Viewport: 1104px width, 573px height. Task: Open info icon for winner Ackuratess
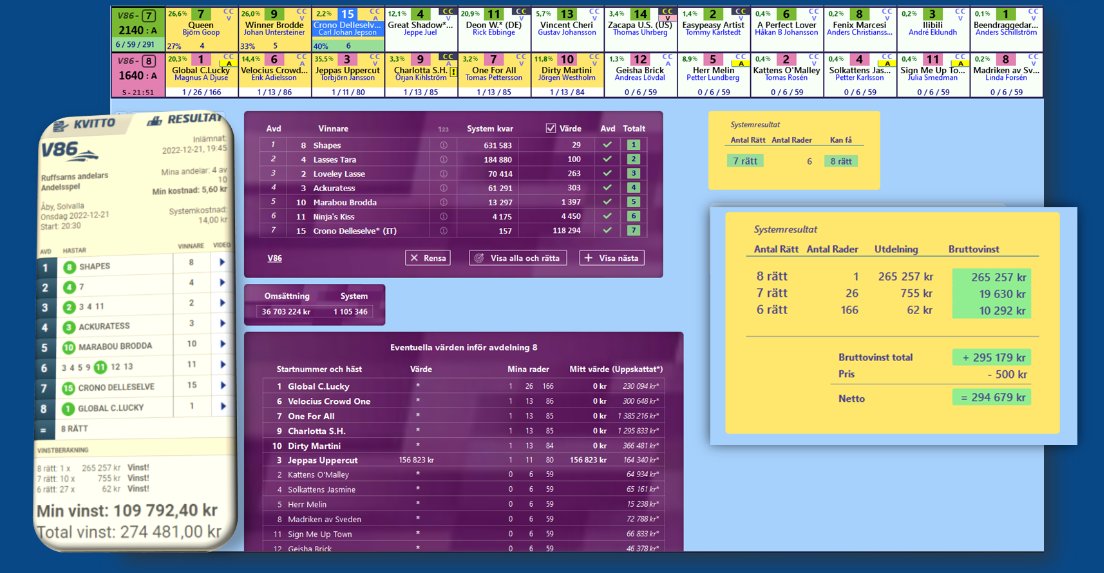pos(443,188)
